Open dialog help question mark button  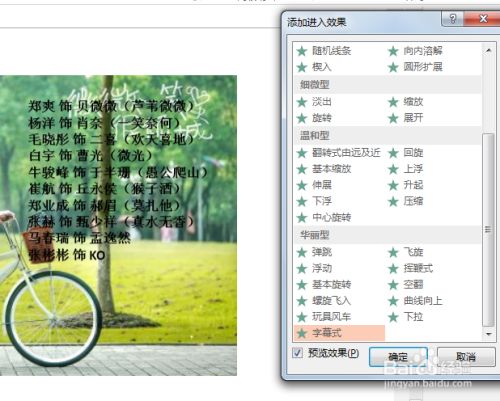(452, 18)
